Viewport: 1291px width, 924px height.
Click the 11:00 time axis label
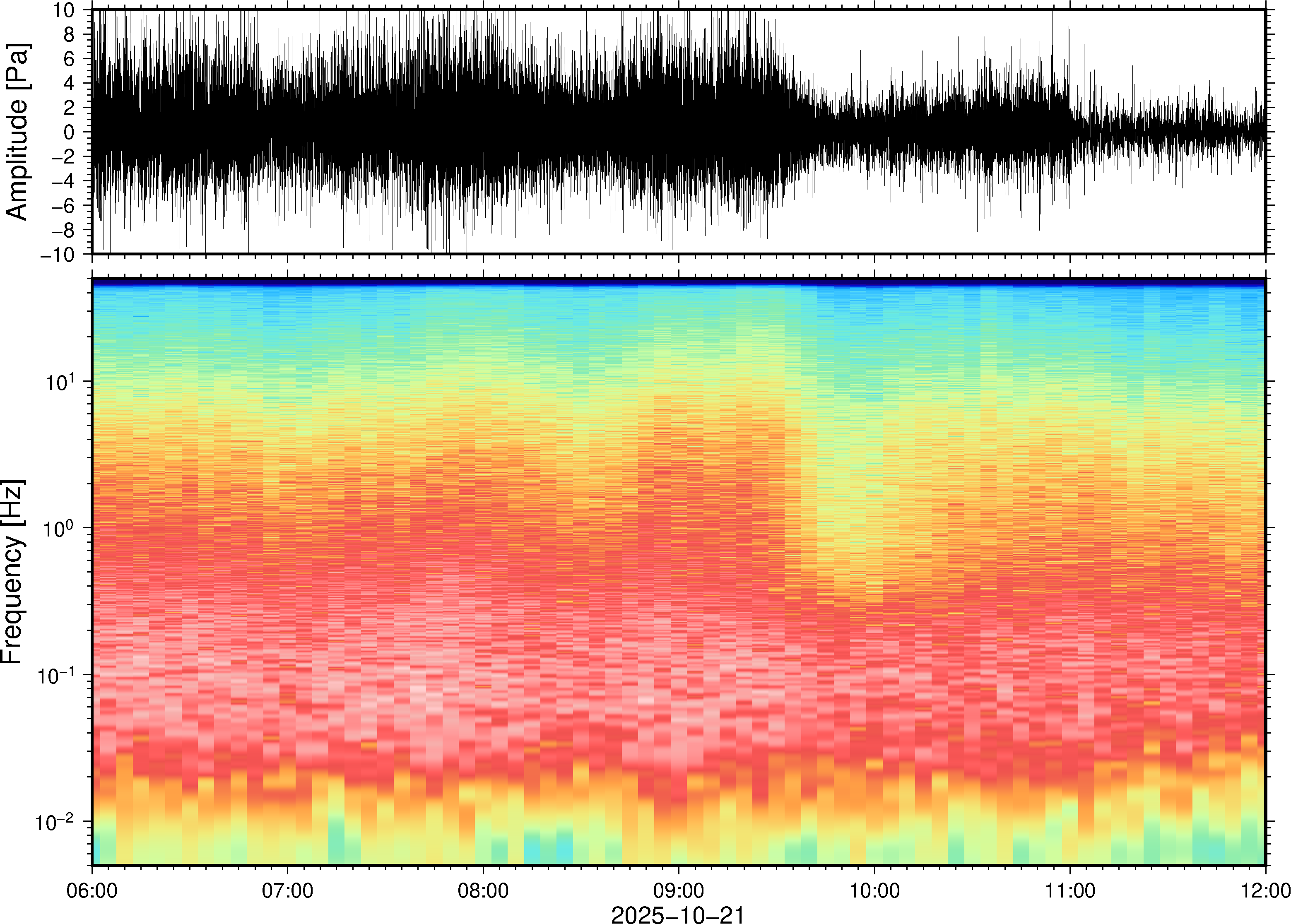[1069, 890]
